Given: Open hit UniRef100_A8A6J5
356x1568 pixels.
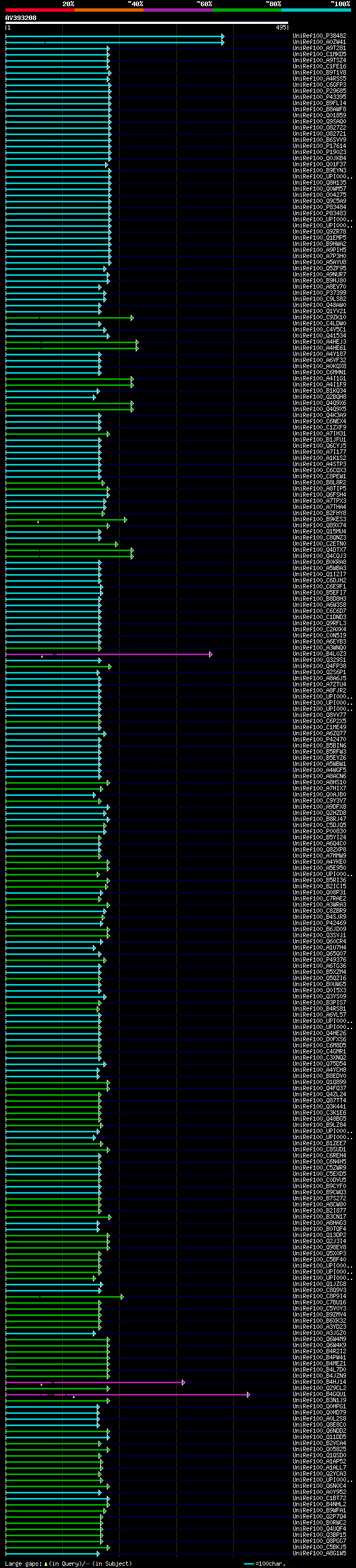Looking at the screenshot, I should coord(319,678).
